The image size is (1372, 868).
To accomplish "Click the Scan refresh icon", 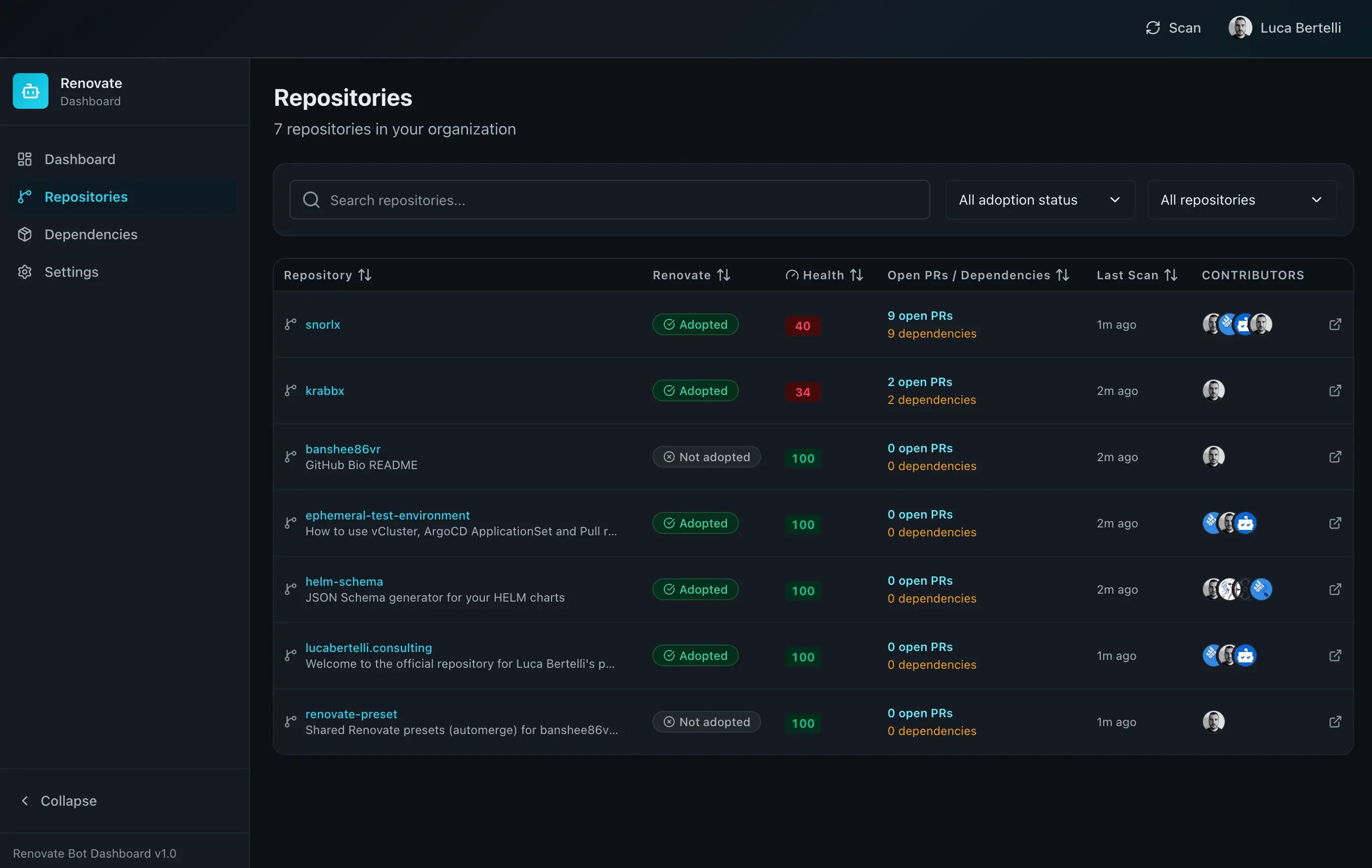I will 1153,28.
